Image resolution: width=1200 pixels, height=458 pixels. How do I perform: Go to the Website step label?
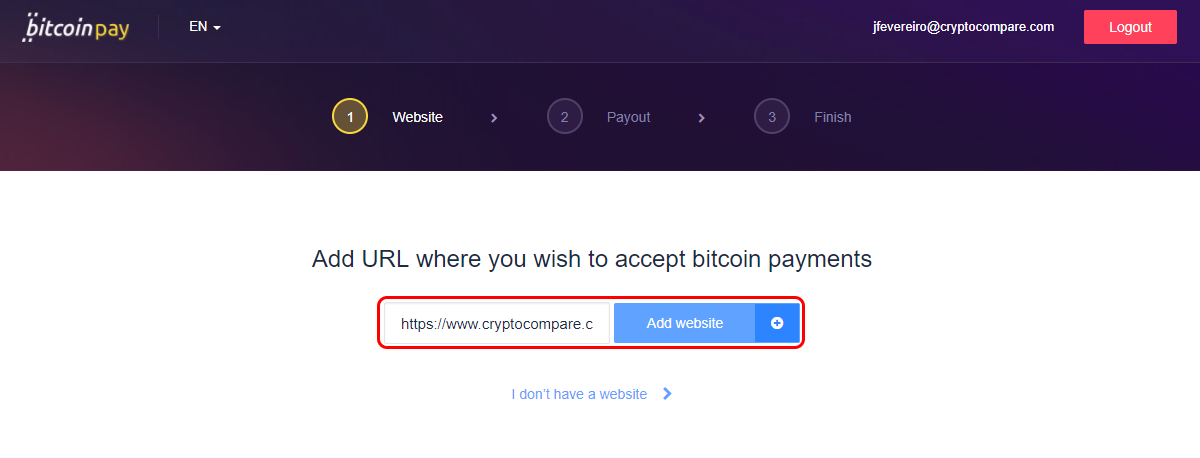pyautogui.click(x=417, y=117)
